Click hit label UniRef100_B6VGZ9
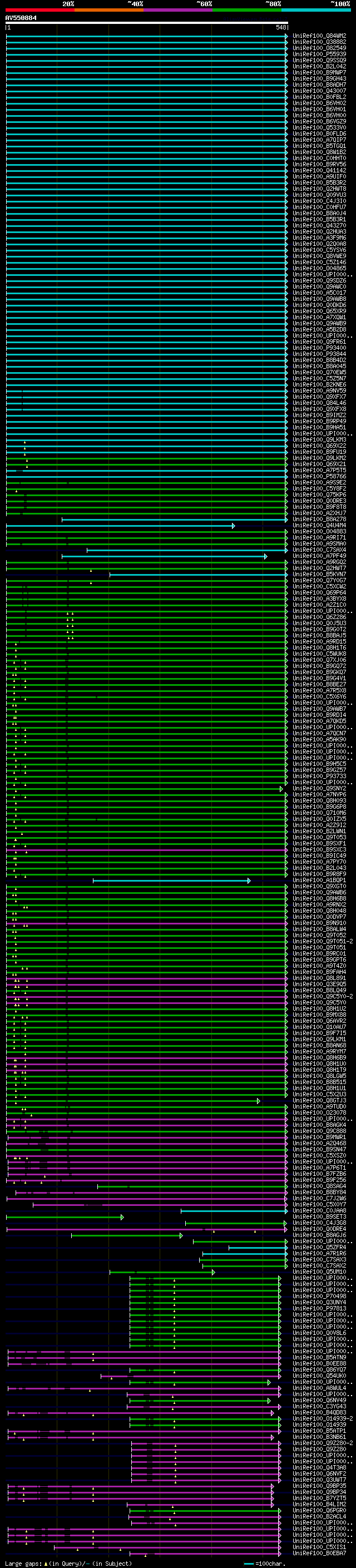The width and height of the screenshot is (356, 1568). (319, 121)
